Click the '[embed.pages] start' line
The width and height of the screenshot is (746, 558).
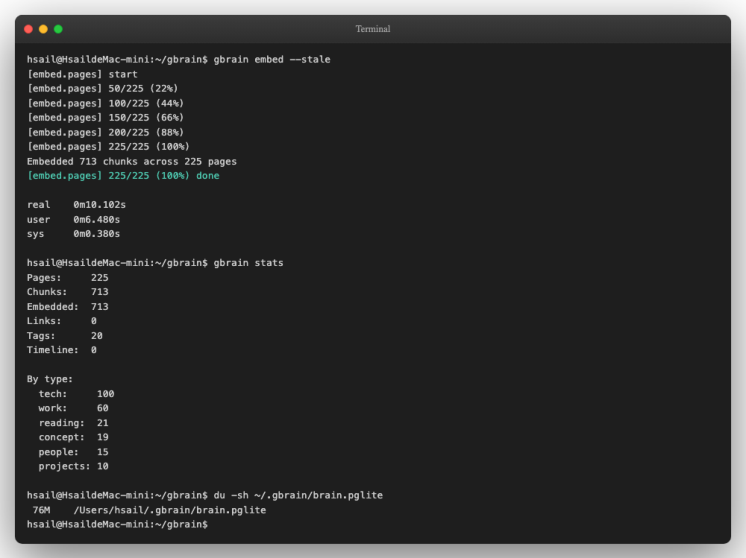tap(82, 74)
